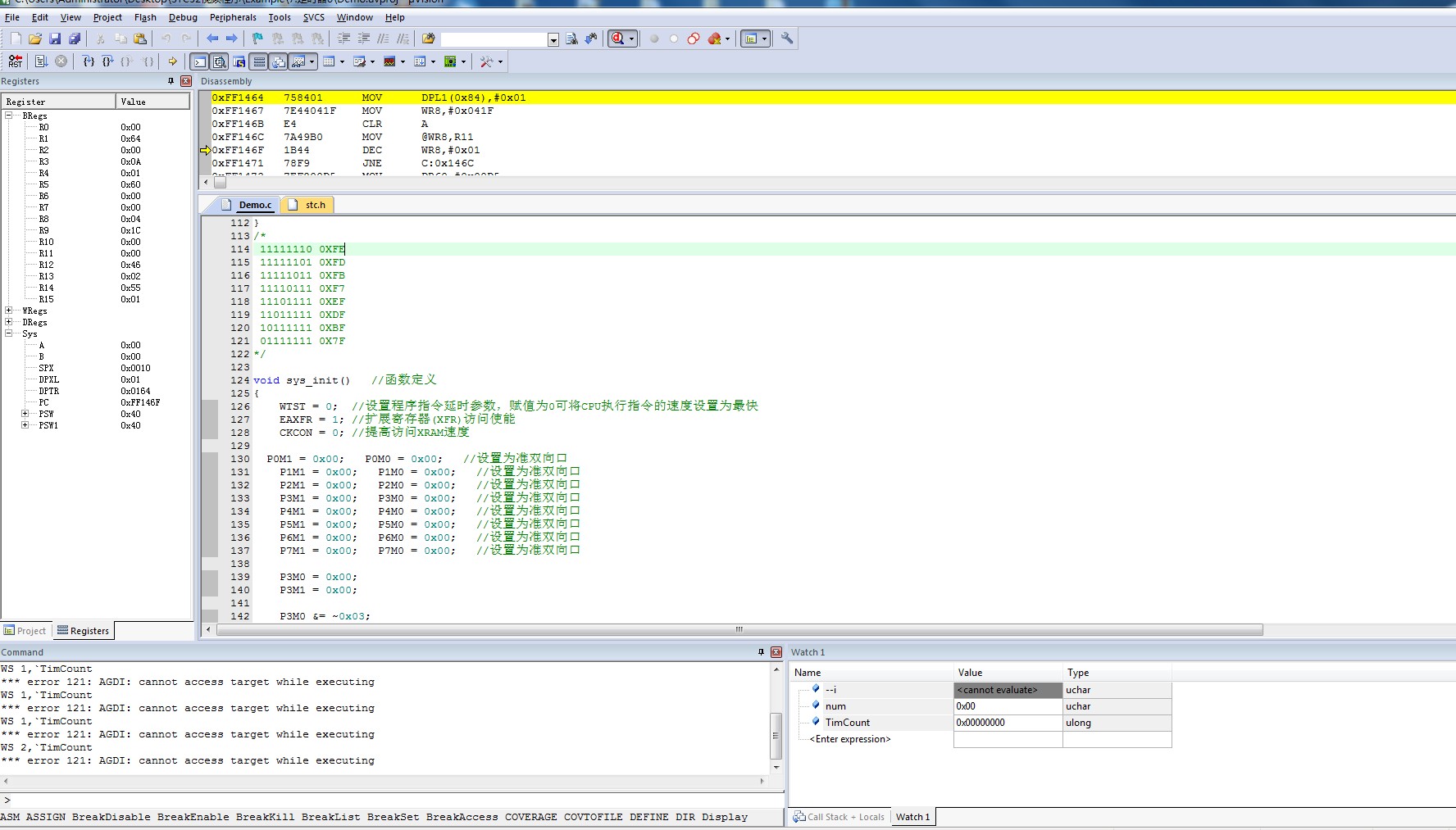The height and width of the screenshot is (830, 1456).
Task: Toggle the Symbols window icon
Action: tap(239, 61)
